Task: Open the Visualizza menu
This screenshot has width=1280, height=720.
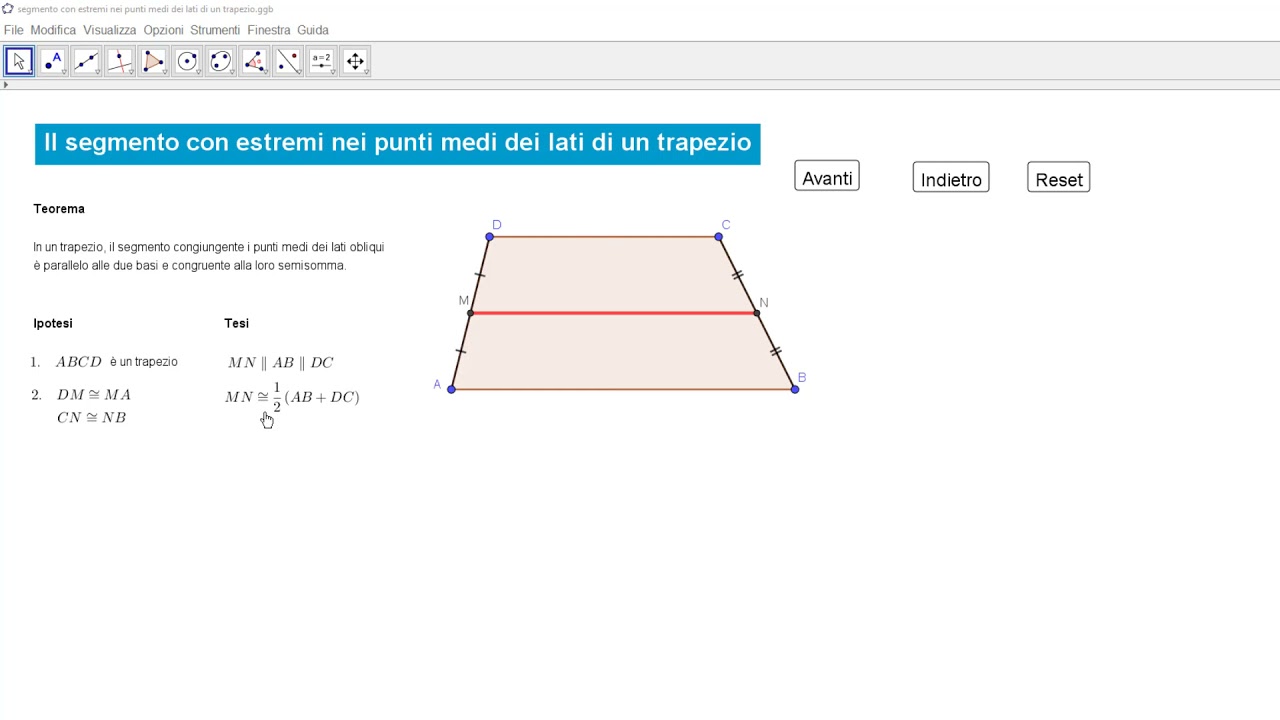Action: [x=109, y=30]
